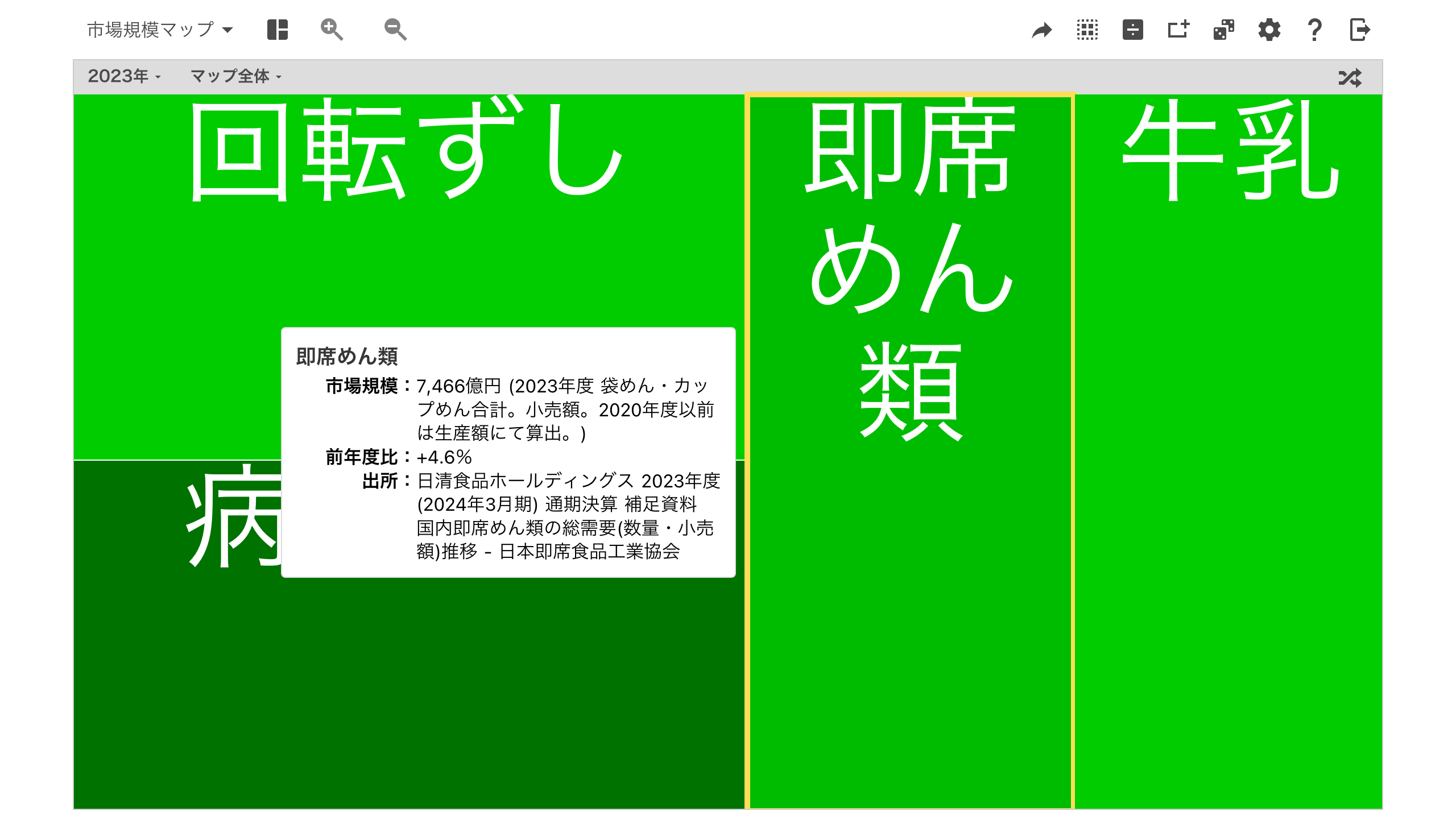Click the 日清食品ホールディングス source text
This screenshot has width=1456, height=819.
click(x=525, y=481)
